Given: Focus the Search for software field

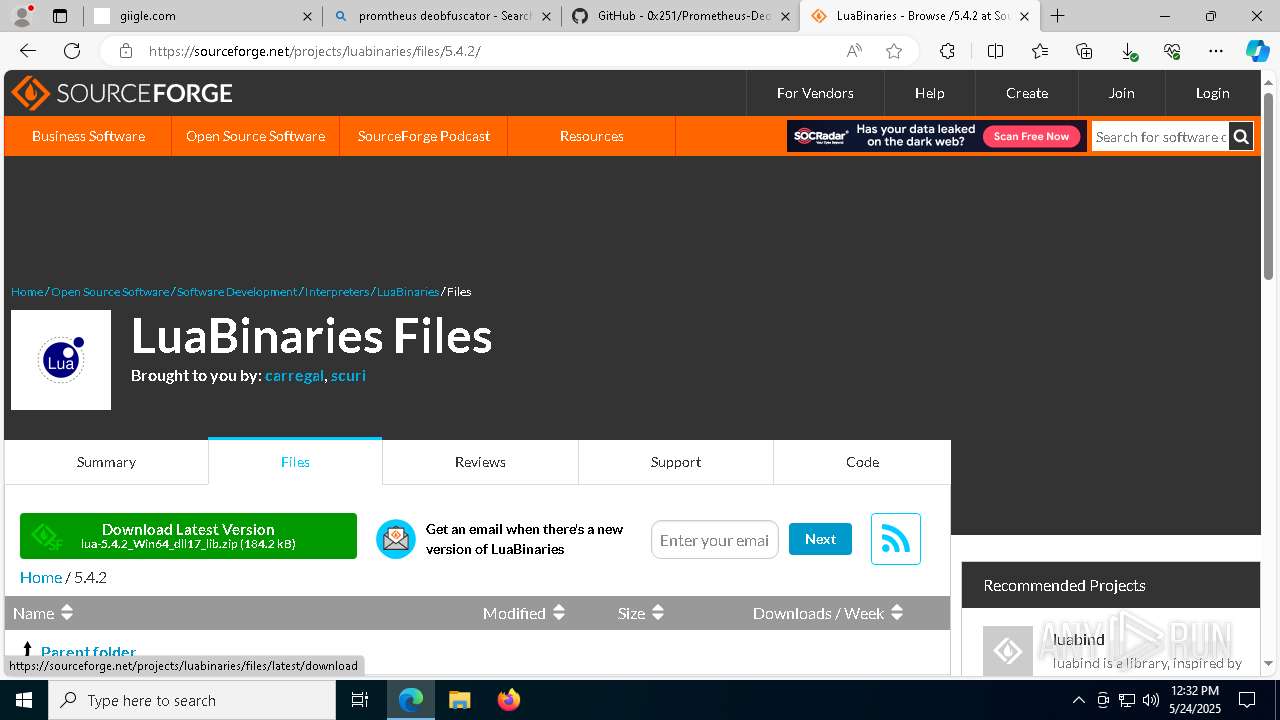Looking at the screenshot, I should click(1160, 136).
